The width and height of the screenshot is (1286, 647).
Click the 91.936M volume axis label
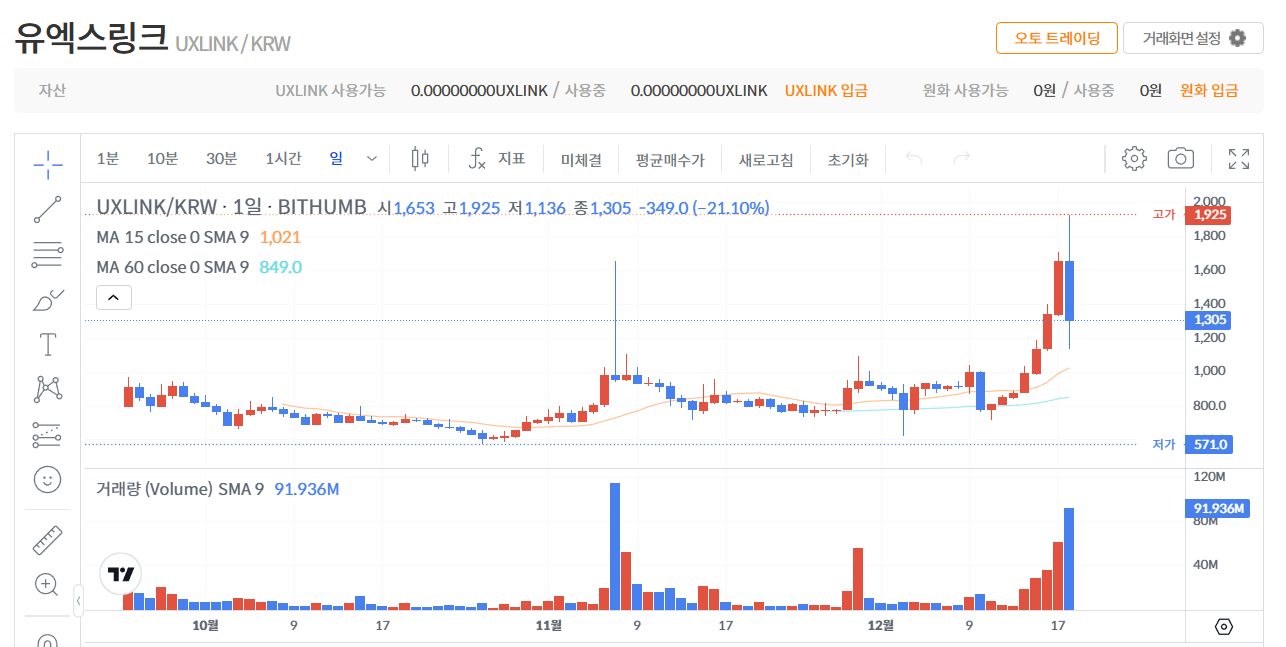tap(1219, 509)
